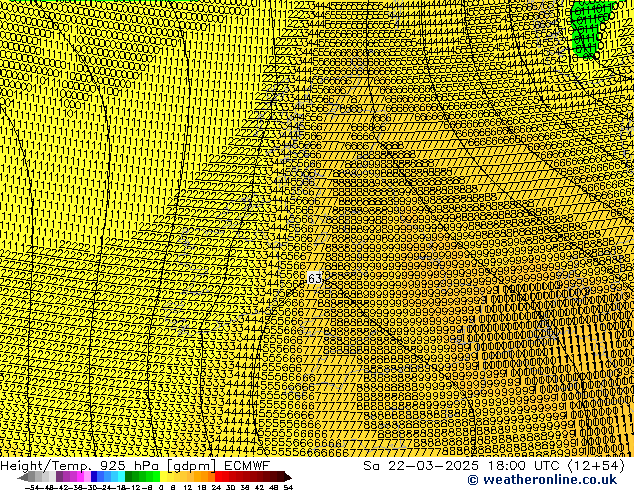Click the 63 contour height label

point(315,279)
